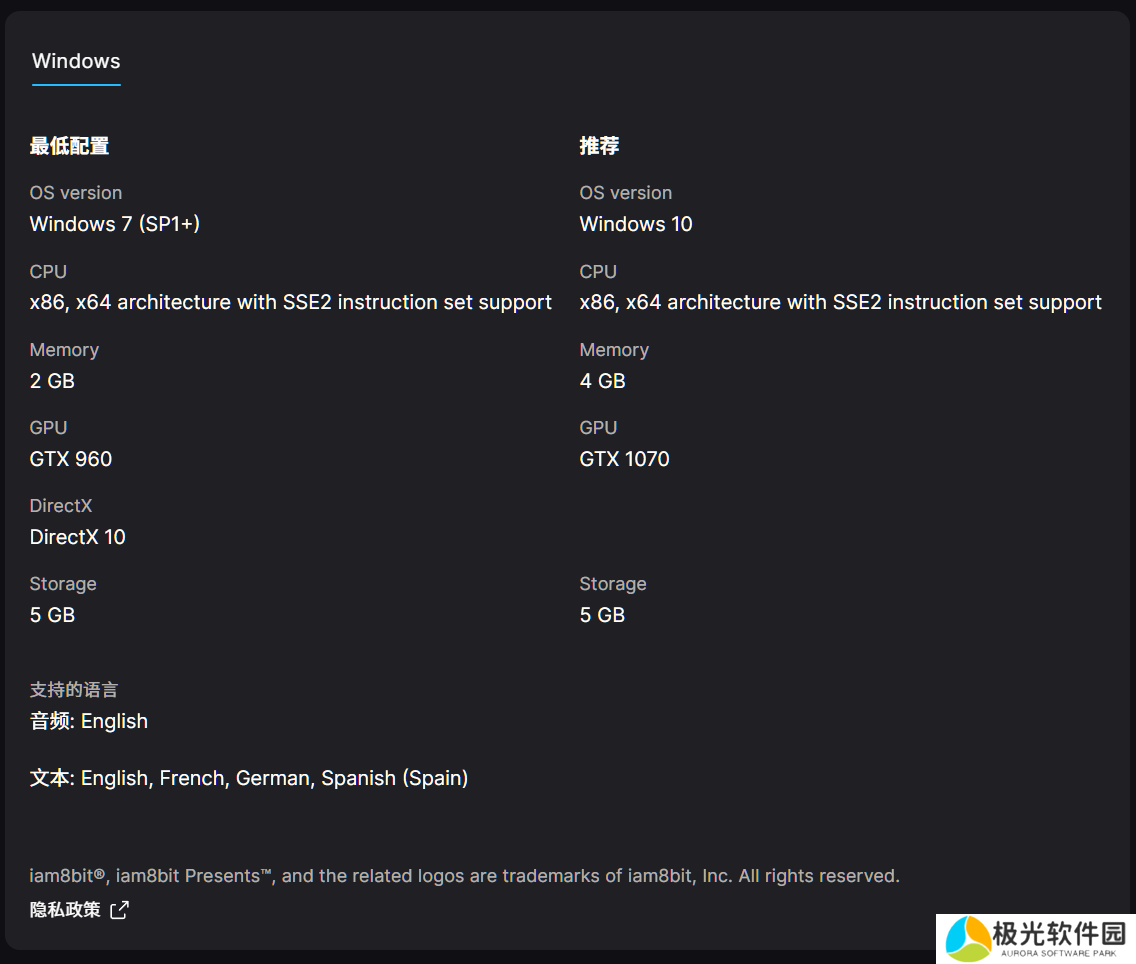
Task: Select the Windows 10 recommended OS text
Action: 636,224
